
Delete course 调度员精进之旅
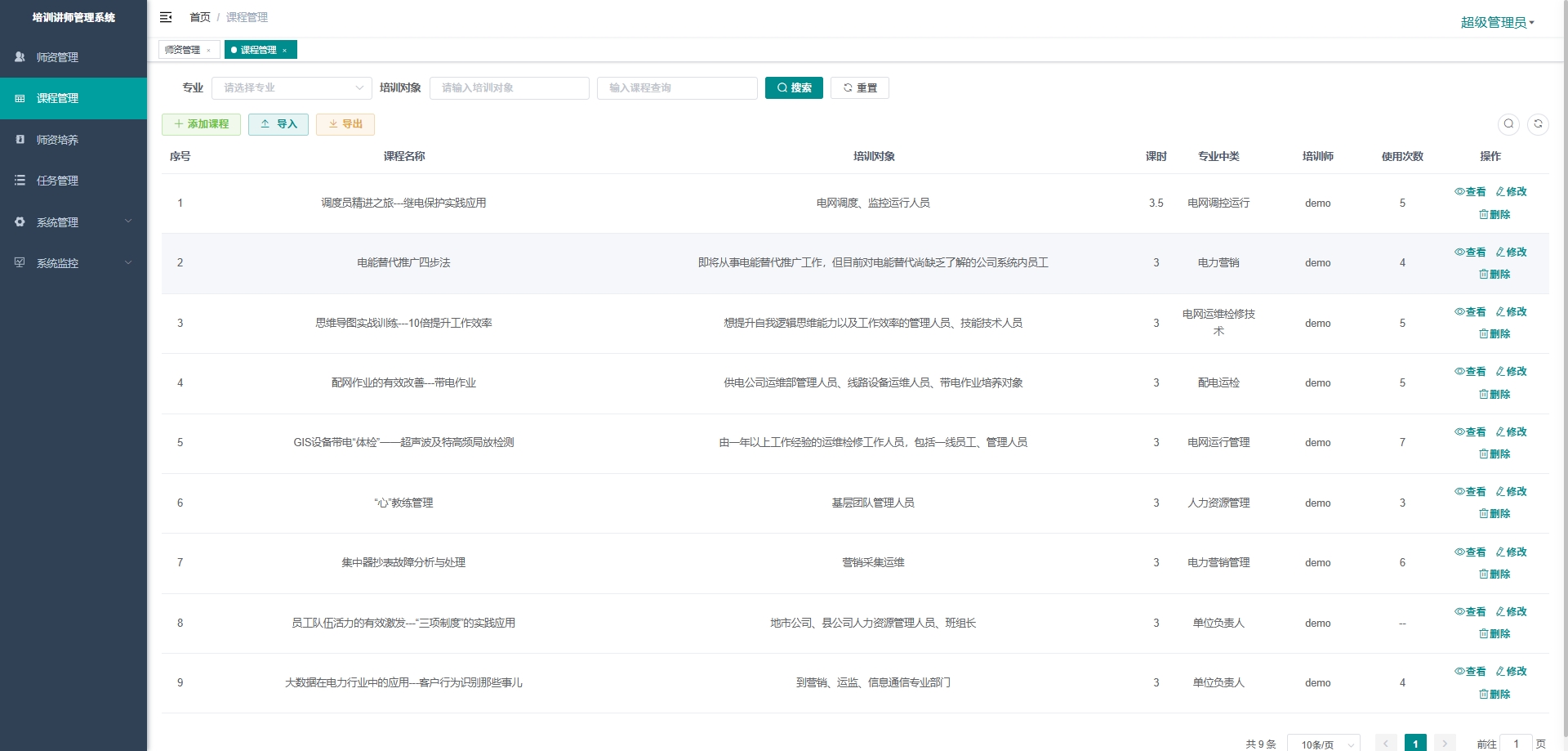click(1494, 215)
